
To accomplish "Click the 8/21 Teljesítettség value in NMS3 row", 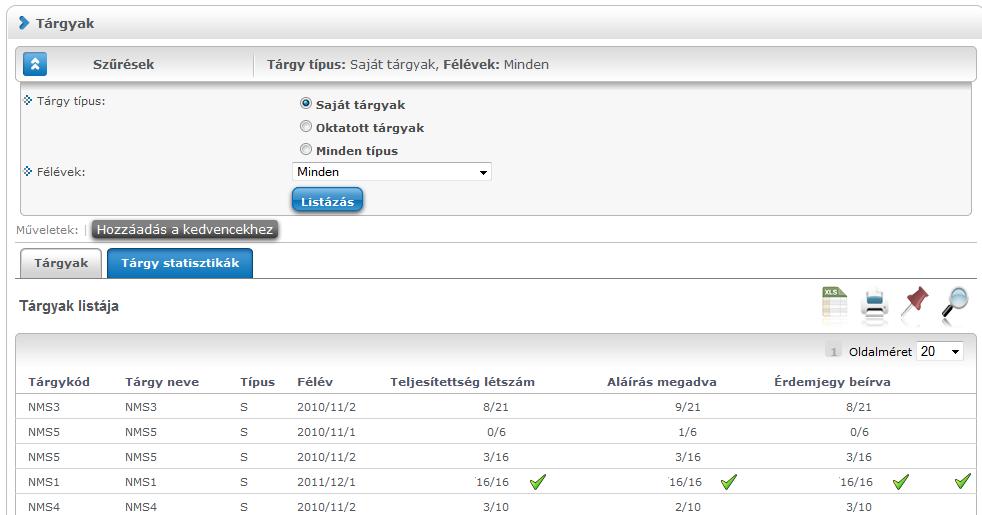I will tap(496, 407).
